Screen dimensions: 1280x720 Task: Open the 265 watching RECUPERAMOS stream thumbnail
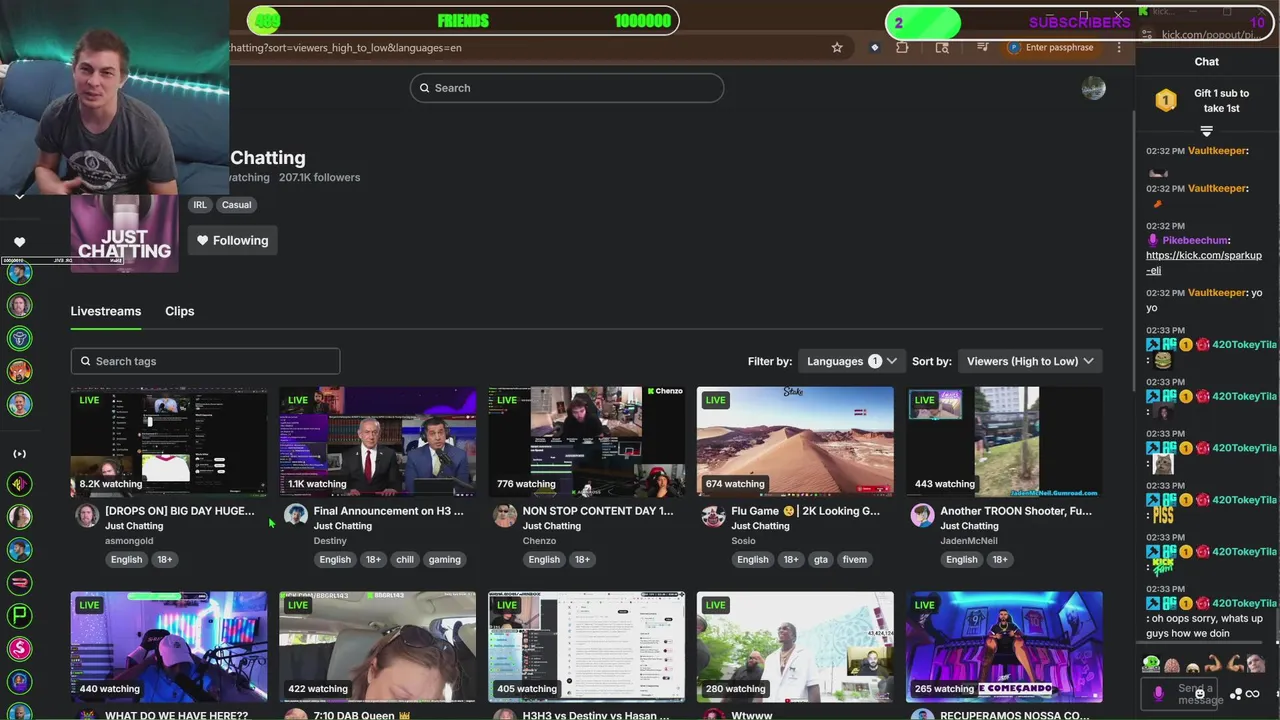click(1004, 647)
